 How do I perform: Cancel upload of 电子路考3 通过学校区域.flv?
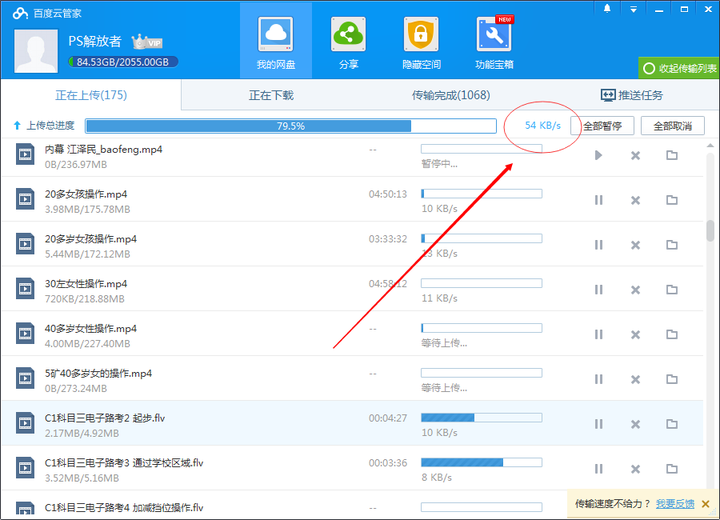635,469
